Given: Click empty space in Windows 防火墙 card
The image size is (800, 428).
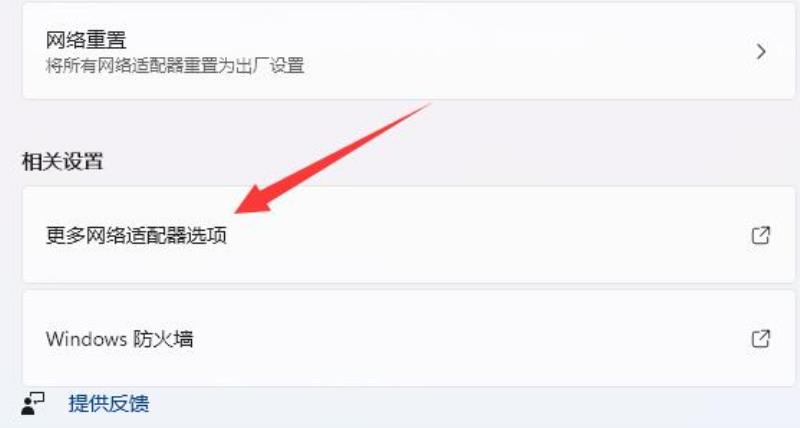Looking at the screenshot, I should [x=459, y=339].
